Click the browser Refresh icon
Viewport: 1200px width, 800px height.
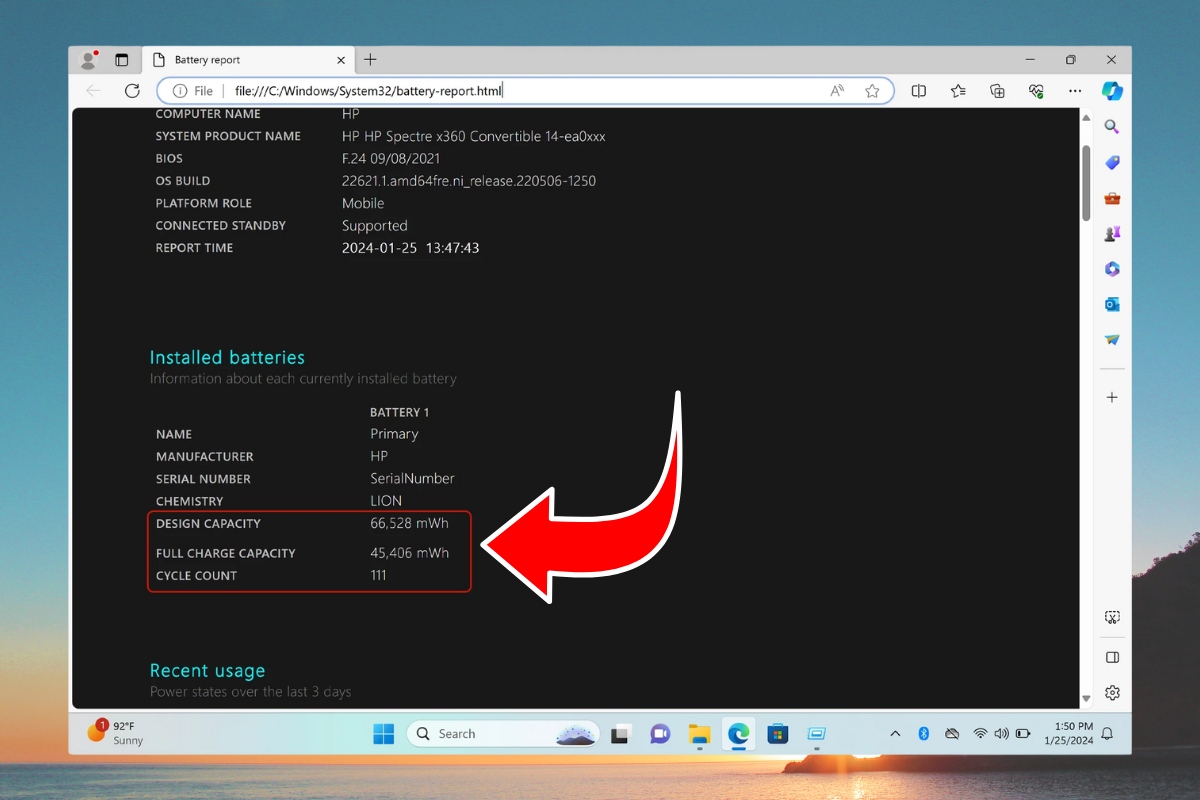click(x=132, y=91)
